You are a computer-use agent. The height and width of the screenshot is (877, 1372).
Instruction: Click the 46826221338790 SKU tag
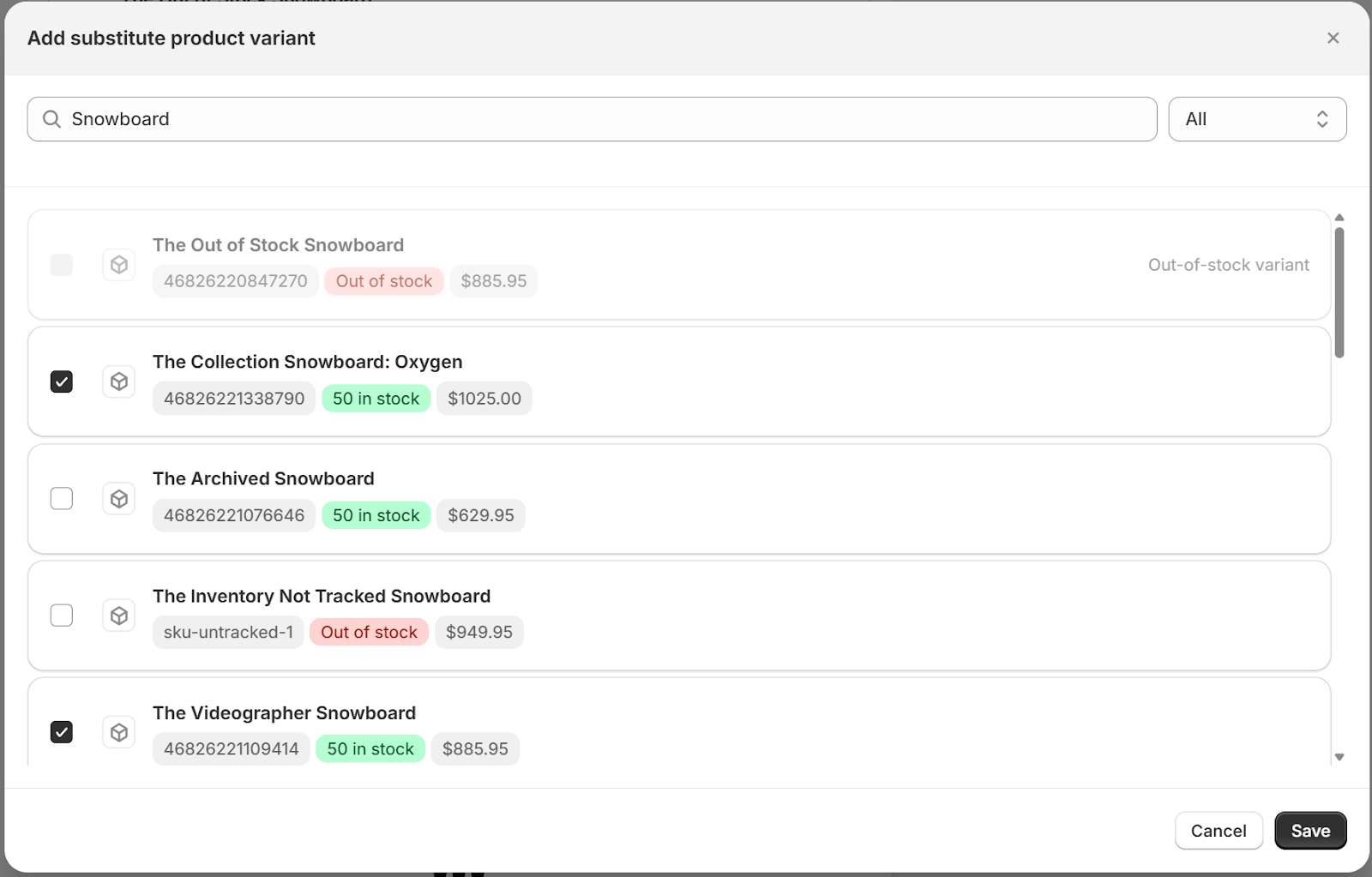[x=234, y=399]
